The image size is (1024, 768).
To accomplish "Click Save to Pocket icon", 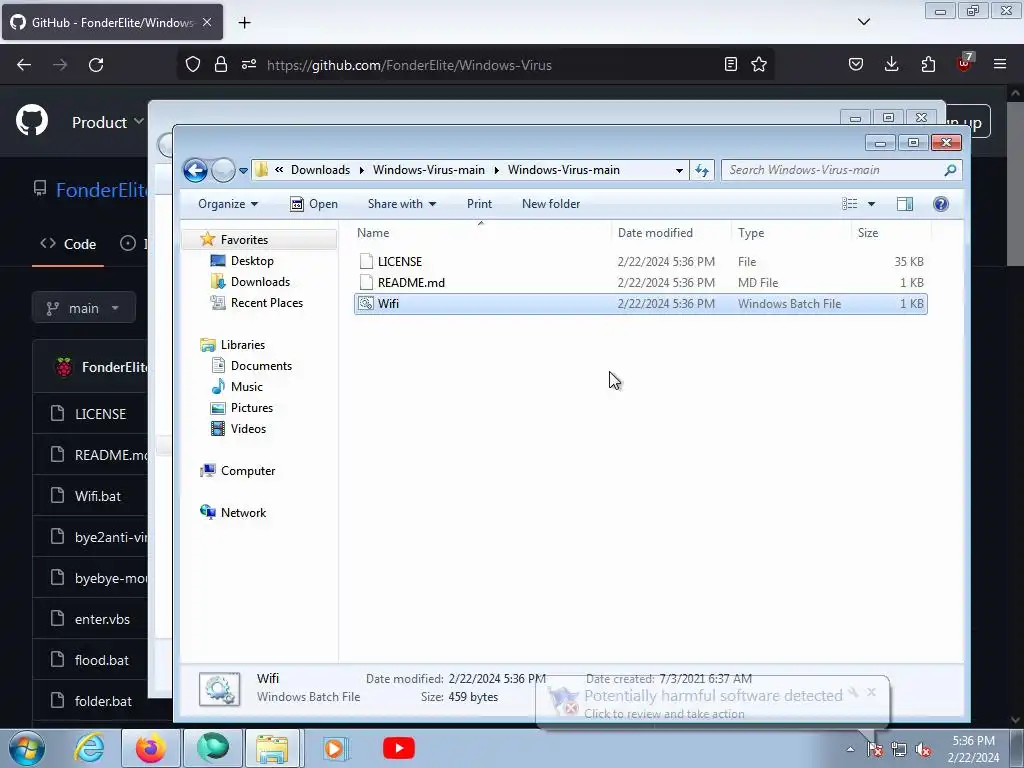I will [x=856, y=64].
